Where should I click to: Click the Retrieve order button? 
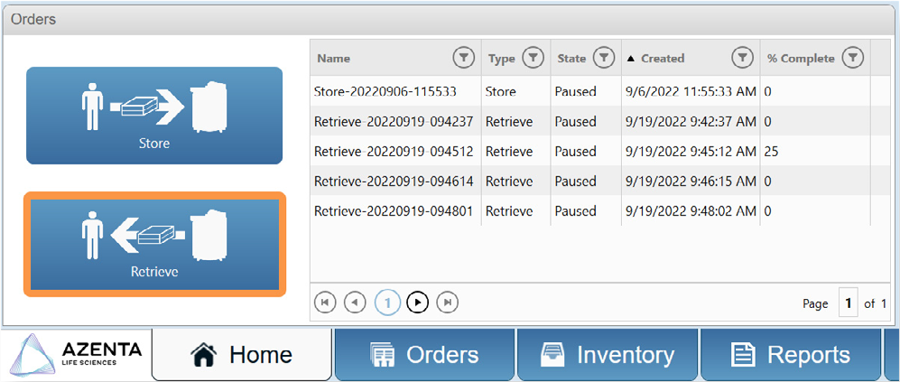pyautogui.click(x=154, y=244)
